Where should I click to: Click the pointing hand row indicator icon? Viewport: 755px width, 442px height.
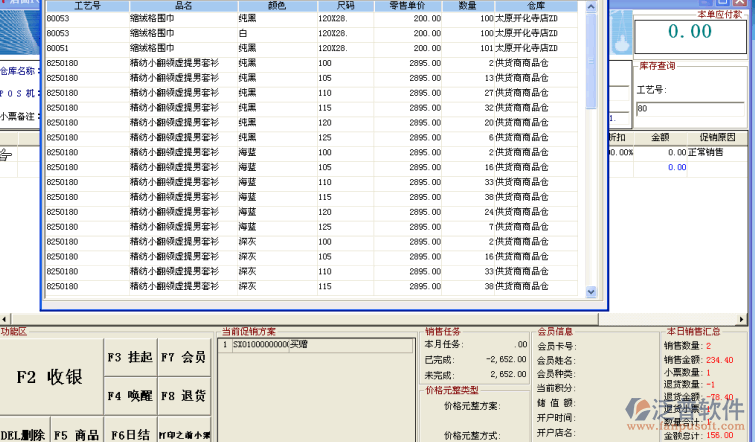coord(8,153)
